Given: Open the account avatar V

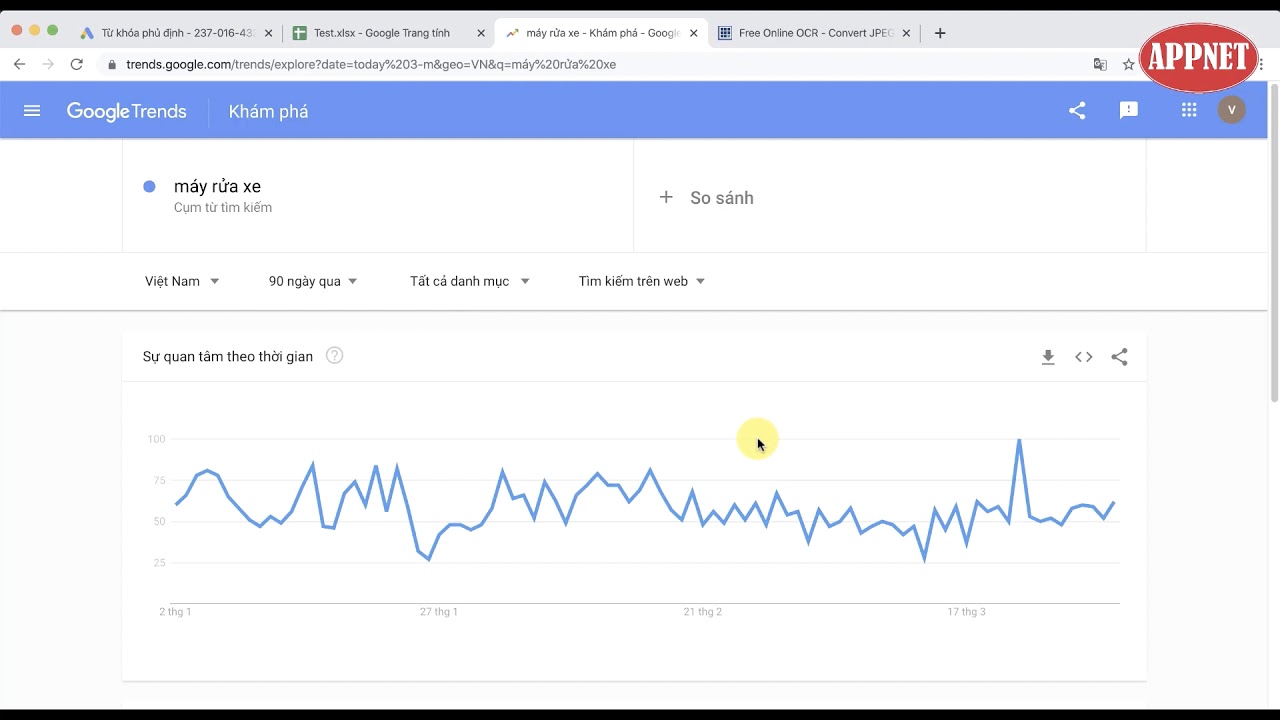Looking at the screenshot, I should coord(1232,110).
